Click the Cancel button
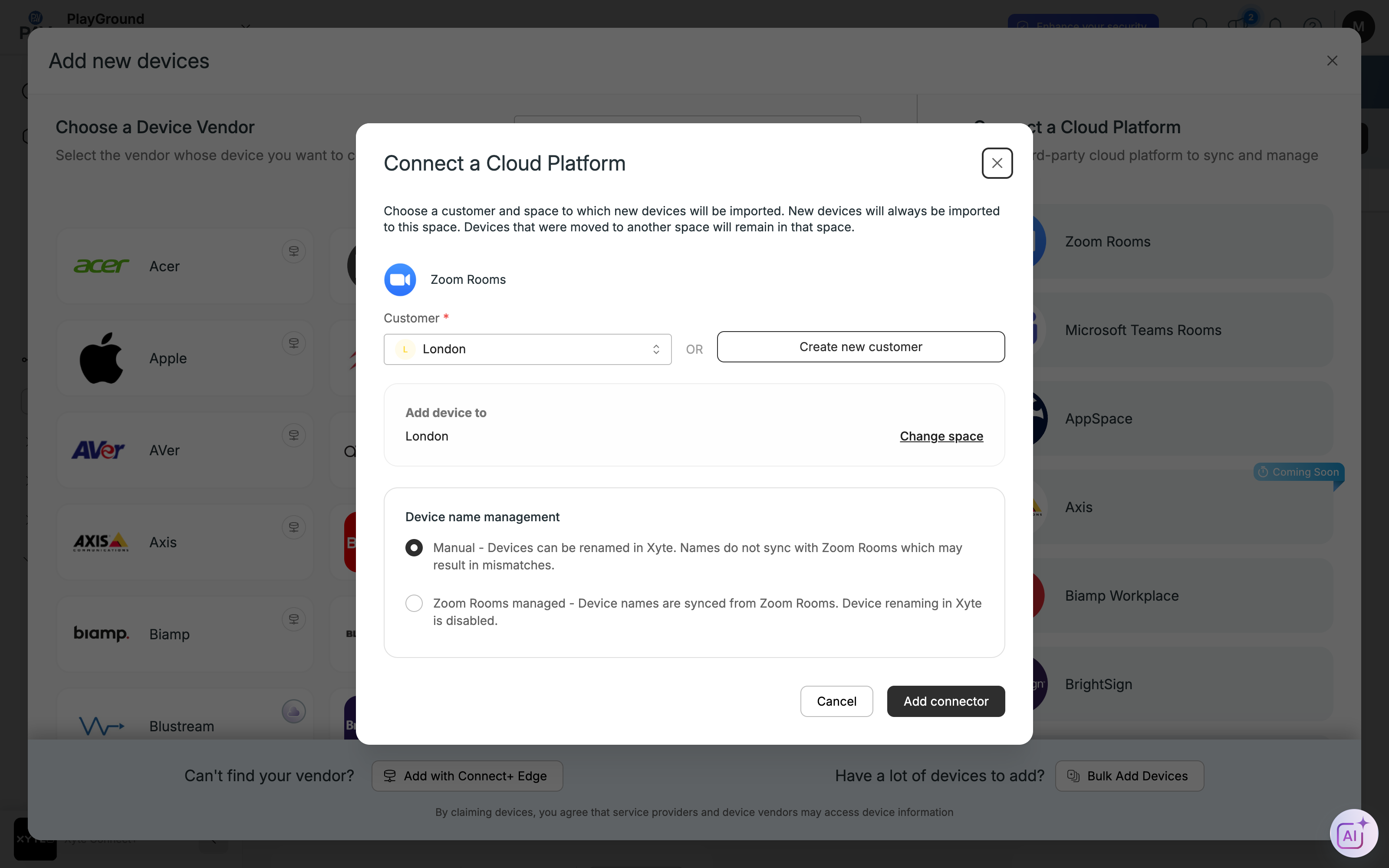 tap(836, 701)
